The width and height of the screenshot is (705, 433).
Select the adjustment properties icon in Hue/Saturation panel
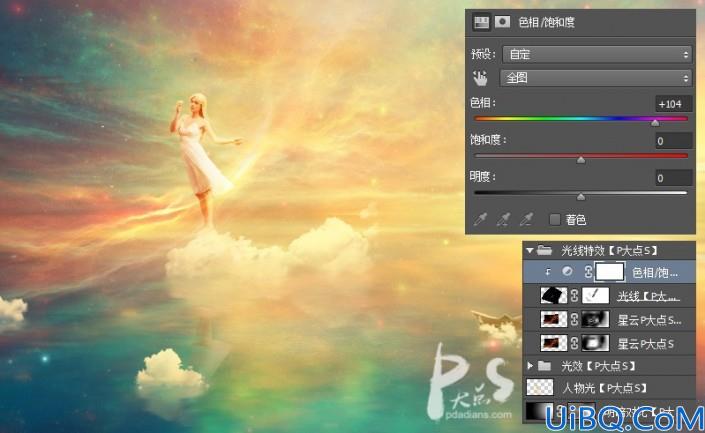tap(481, 22)
